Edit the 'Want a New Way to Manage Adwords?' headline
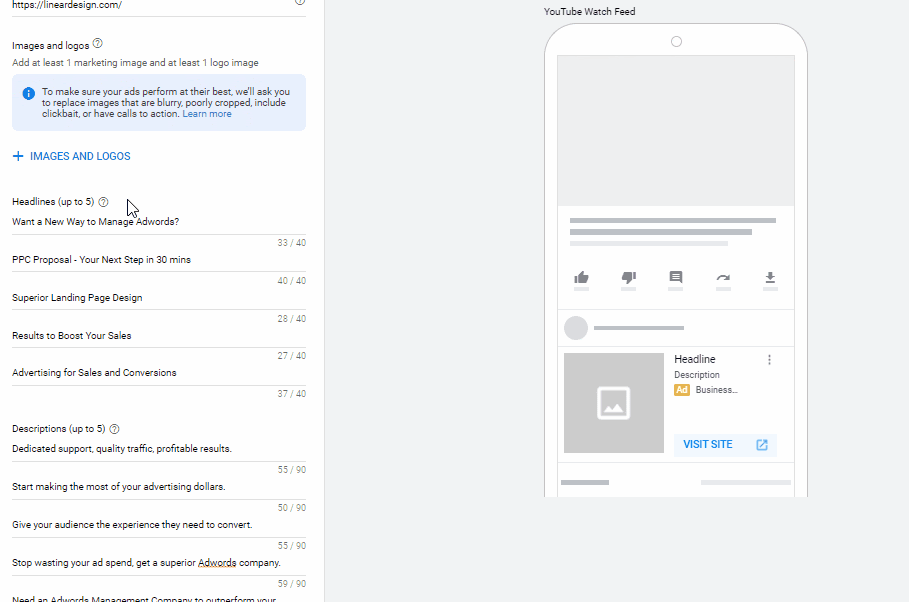Image resolution: width=909 pixels, height=602 pixels. [x=150, y=222]
